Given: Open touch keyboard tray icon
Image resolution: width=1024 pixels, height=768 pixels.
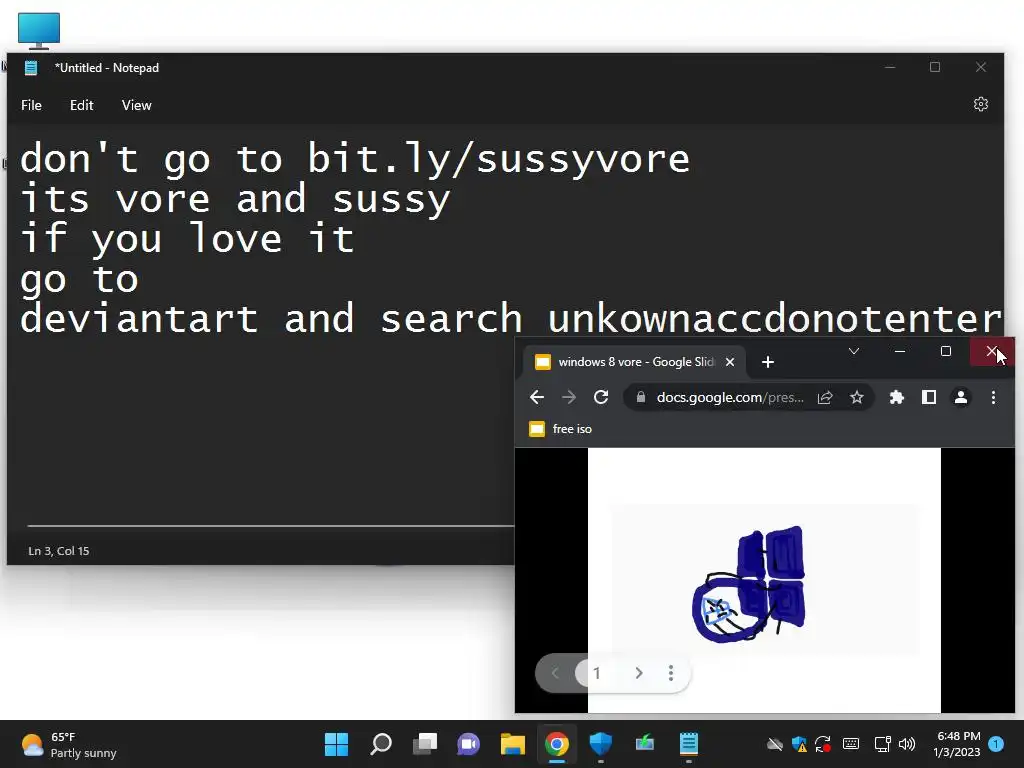Looking at the screenshot, I should [851, 744].
